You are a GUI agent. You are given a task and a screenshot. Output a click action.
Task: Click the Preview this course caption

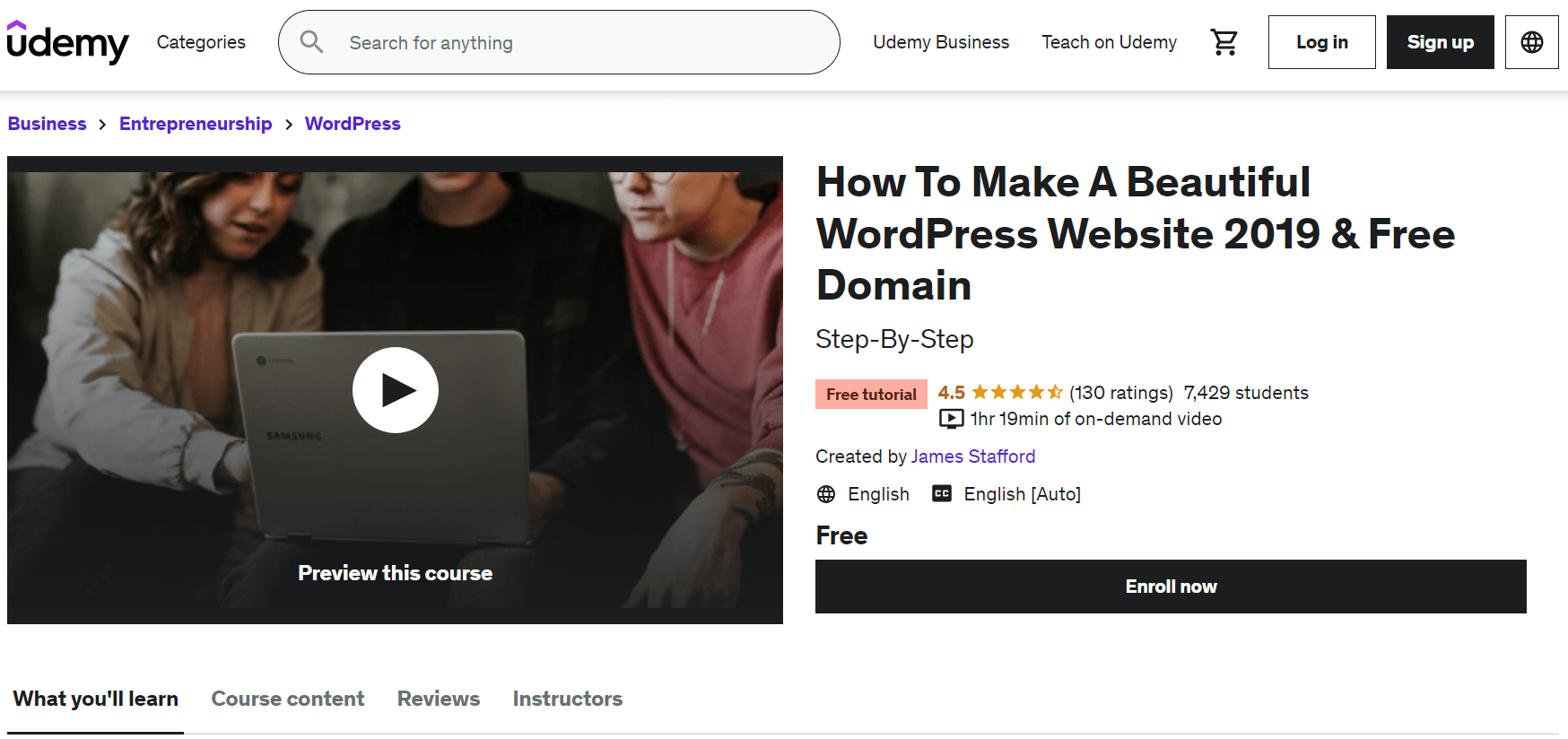(x=396, y=573)
